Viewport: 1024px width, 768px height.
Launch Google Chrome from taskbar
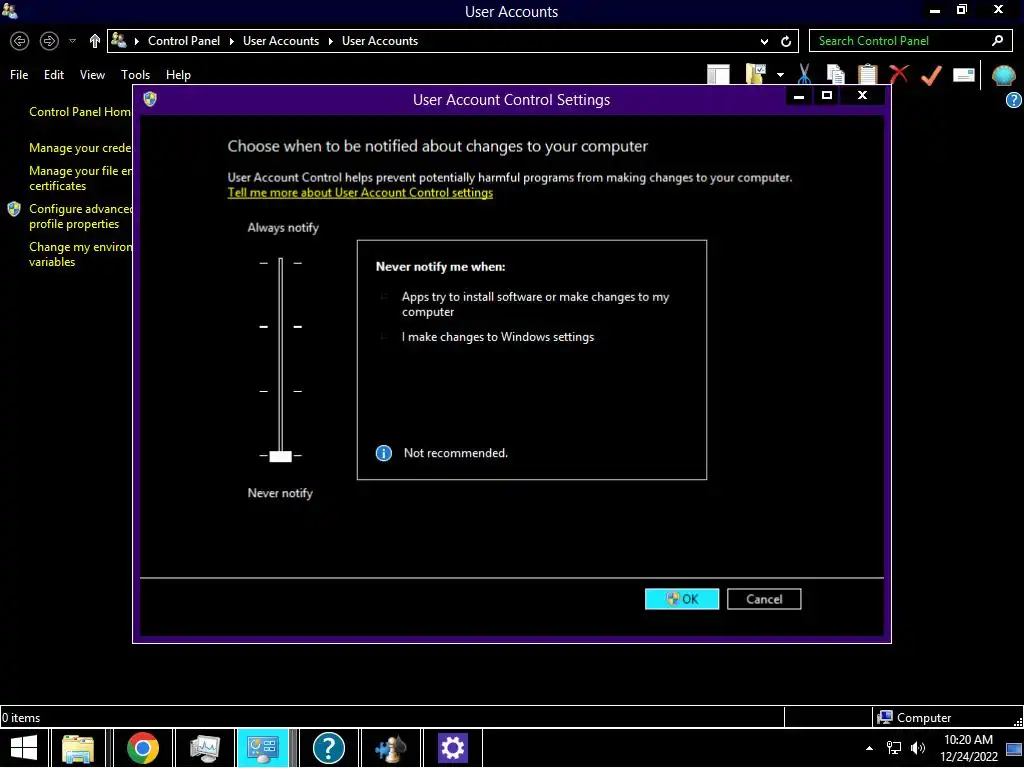coord(143,748)
